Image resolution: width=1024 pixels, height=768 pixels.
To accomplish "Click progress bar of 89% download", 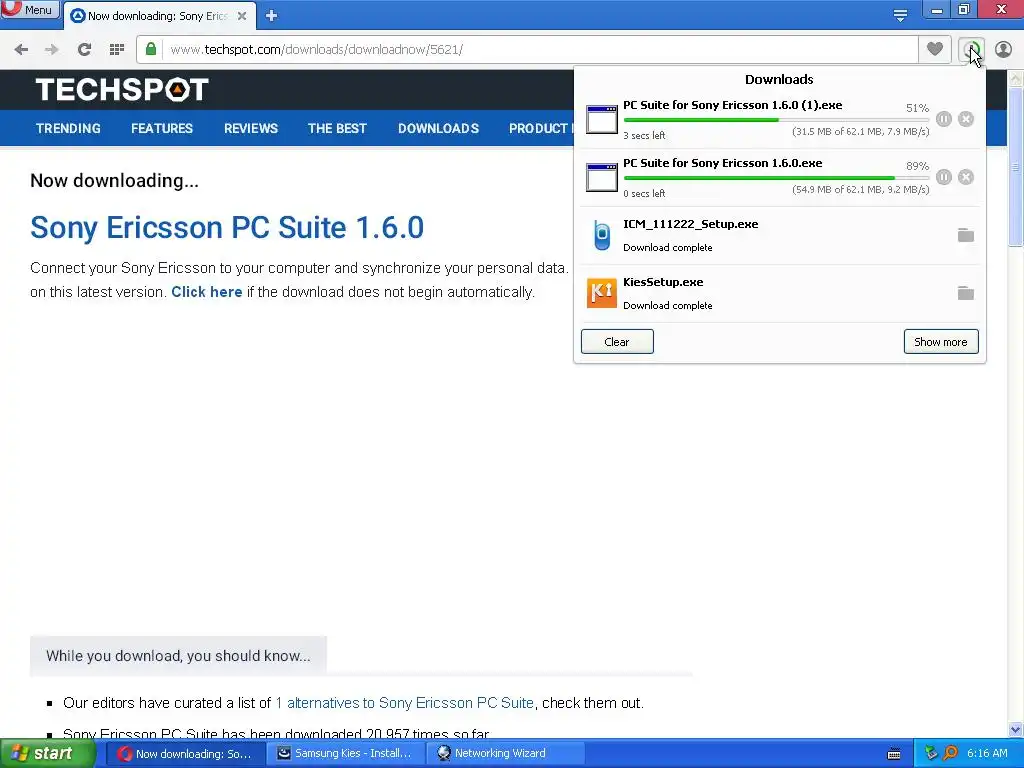I will [x=776, y=178].
